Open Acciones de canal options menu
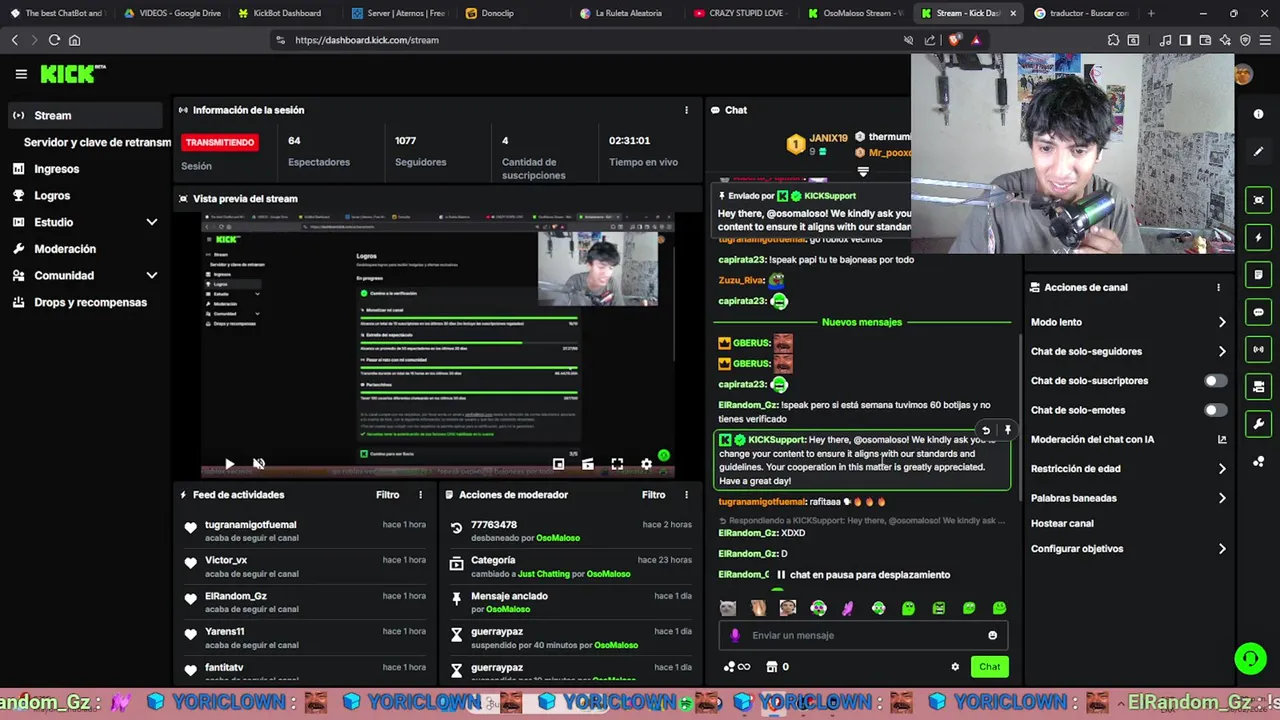This screenshot has width=1280, height=720. [x=1218, y=287]
